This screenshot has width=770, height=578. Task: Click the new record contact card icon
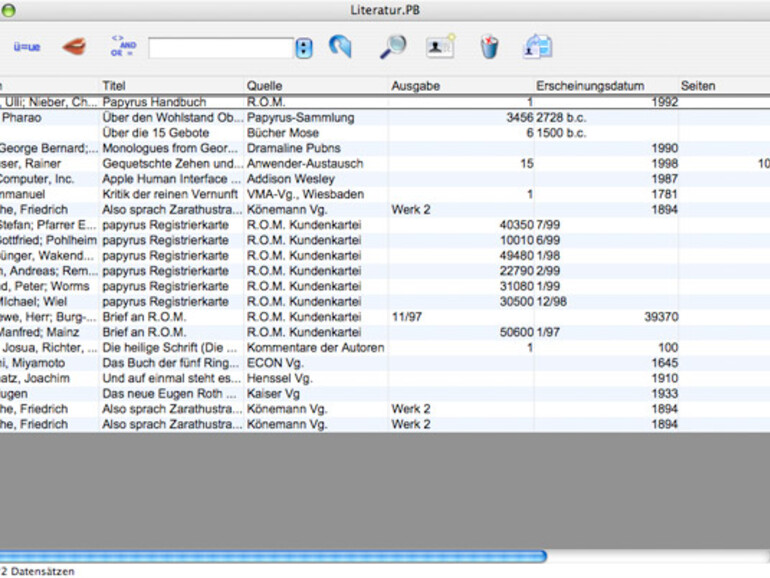(x=440, y=46)
